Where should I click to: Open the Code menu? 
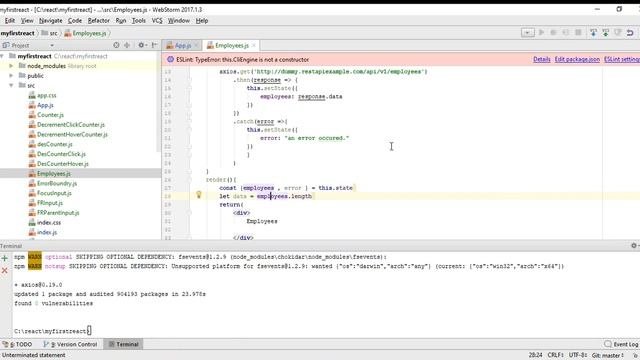click(75, 20)
